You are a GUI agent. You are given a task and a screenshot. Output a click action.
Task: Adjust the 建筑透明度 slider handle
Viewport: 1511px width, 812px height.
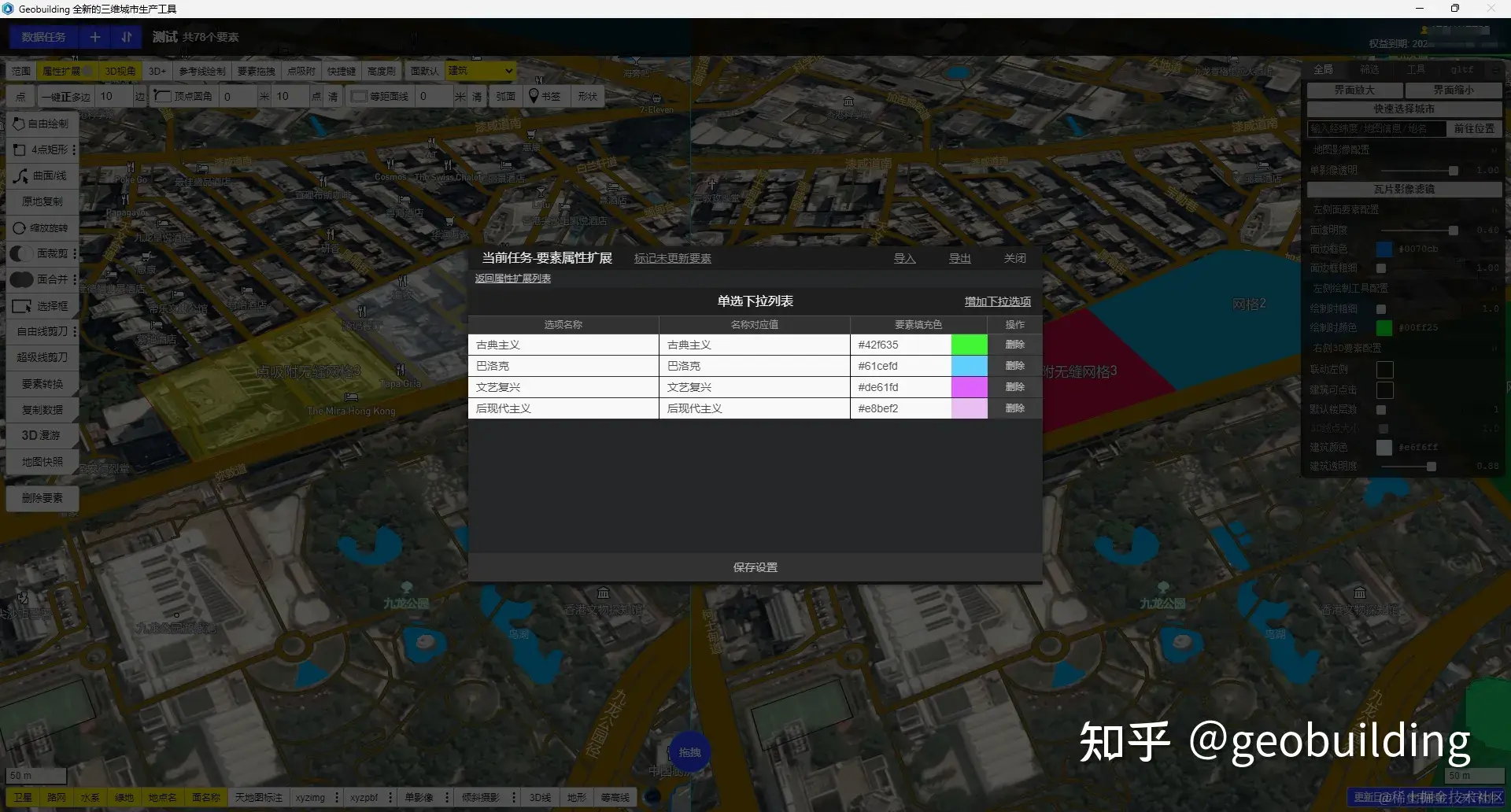tap(1431, 467)
